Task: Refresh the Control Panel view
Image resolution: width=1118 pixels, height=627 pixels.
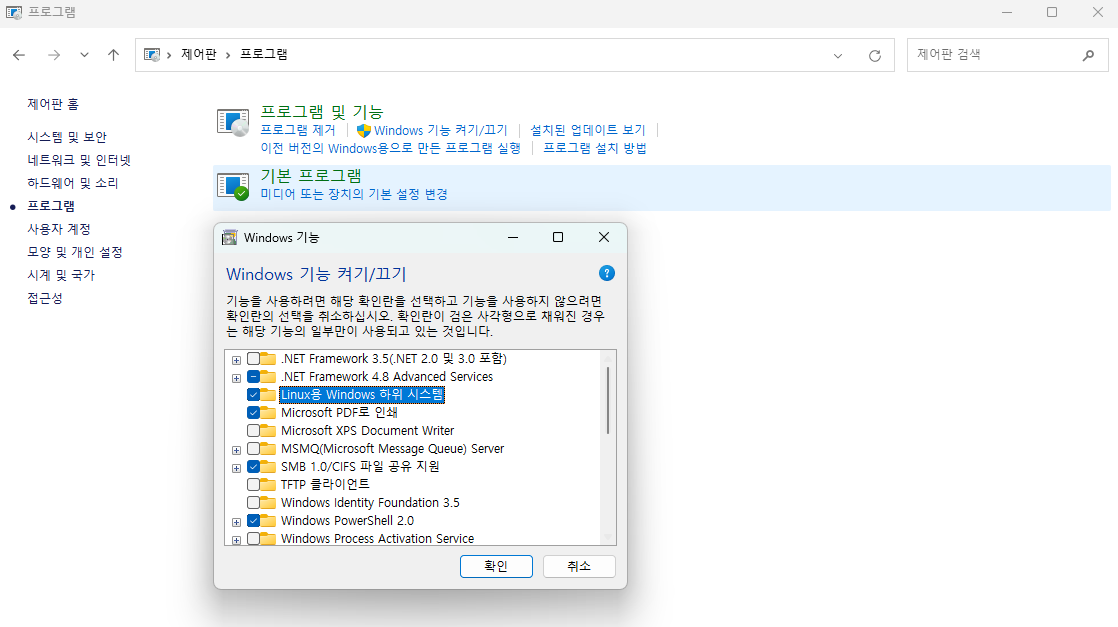Action: coord(875,56)
